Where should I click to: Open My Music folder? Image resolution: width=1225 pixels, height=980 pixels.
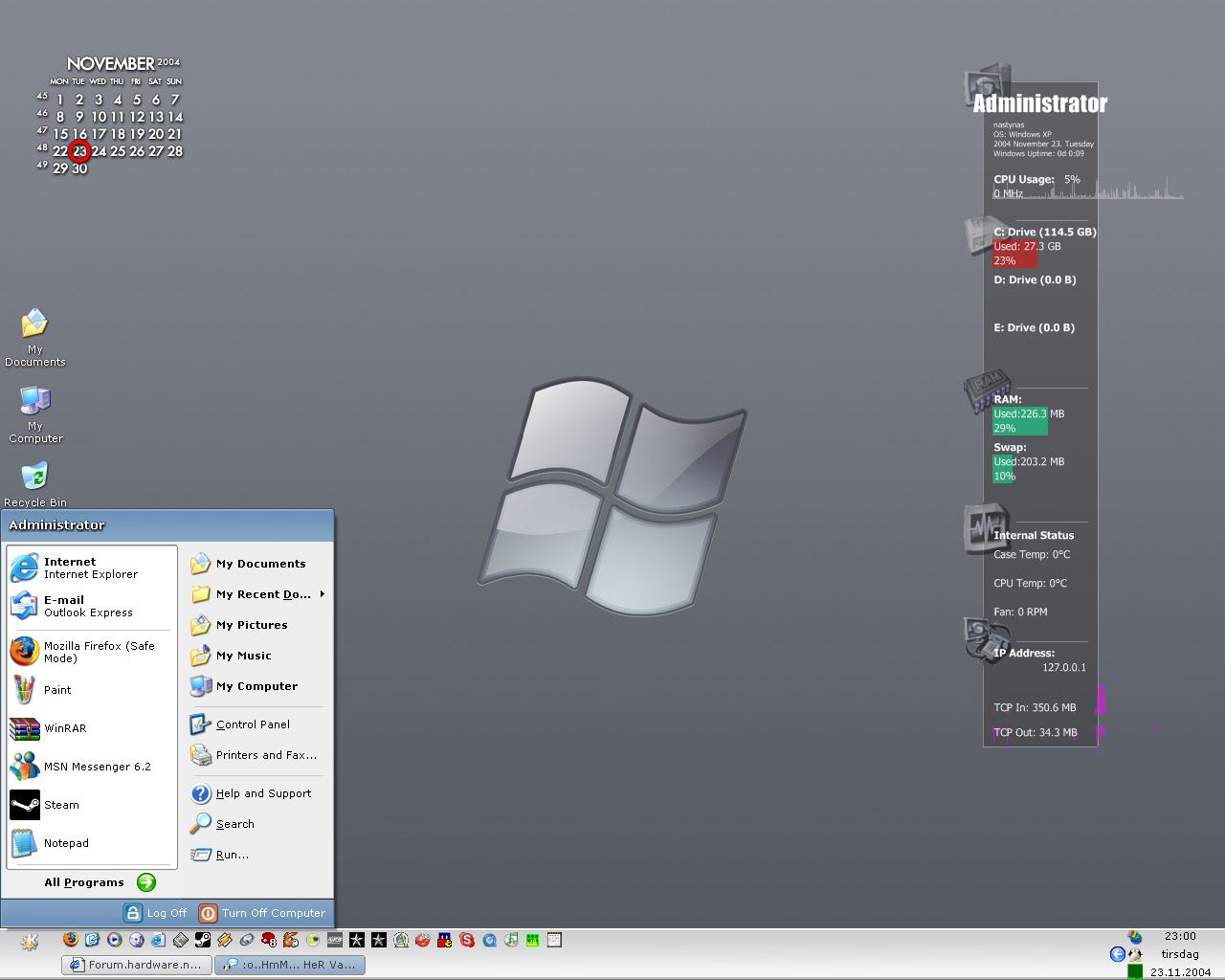tap(256, 656)
